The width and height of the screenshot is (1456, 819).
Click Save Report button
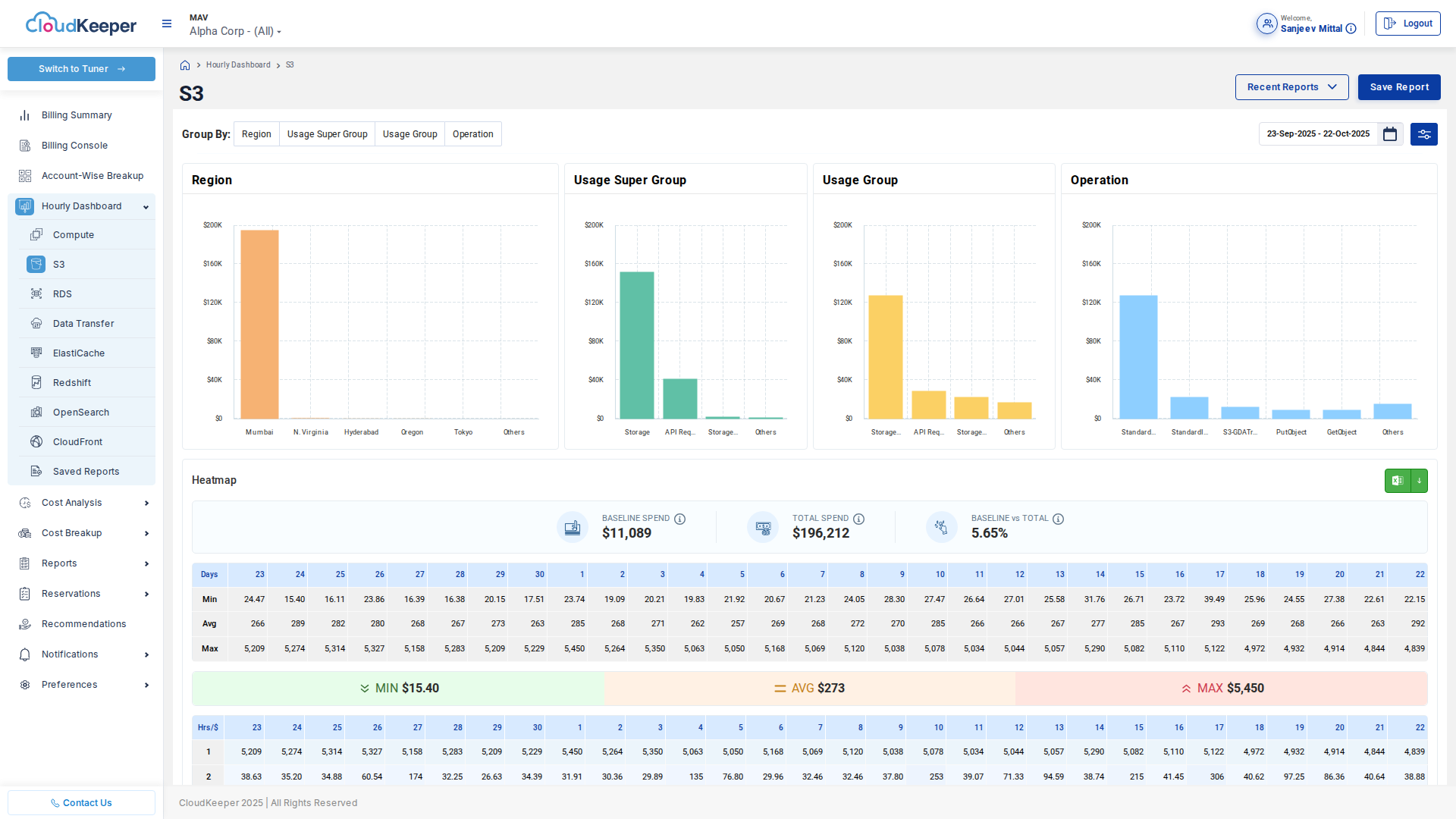click(x=1399, y=87)
